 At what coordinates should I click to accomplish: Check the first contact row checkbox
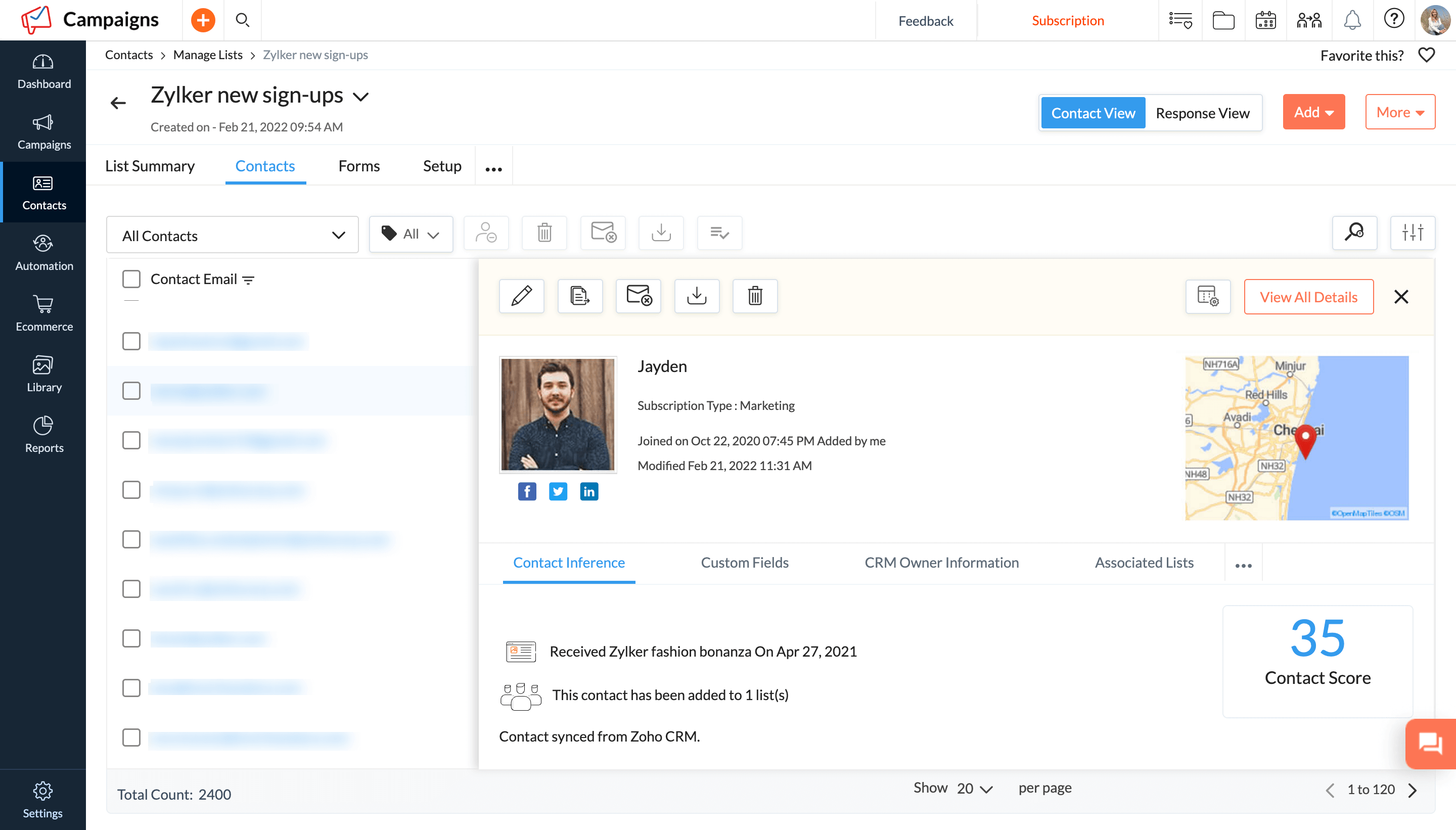(131, 342)
